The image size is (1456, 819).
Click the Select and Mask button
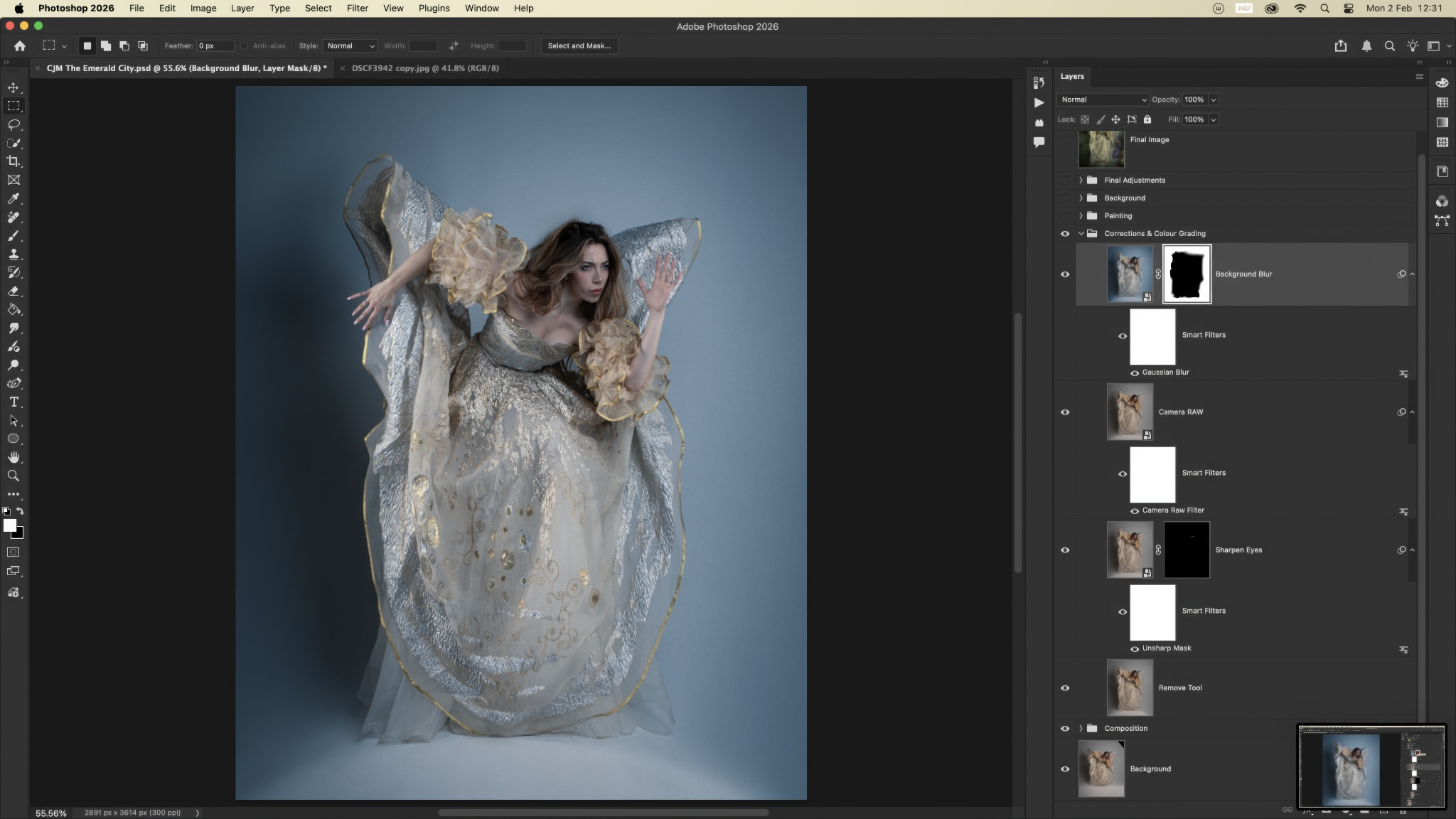click(x=579, y=45)
